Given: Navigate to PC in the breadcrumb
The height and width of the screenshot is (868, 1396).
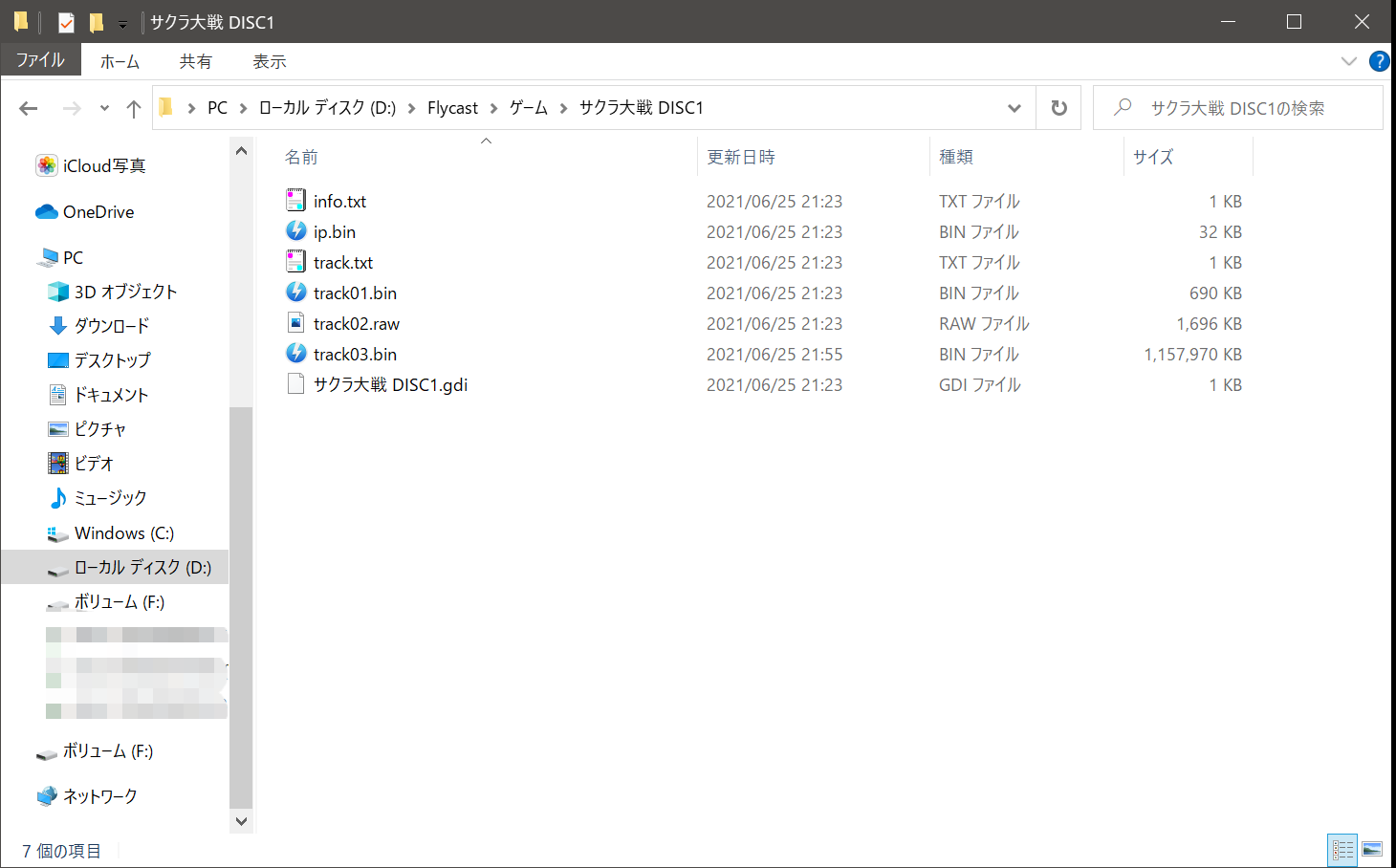Looking at the screenshot, I should (x=218, y=108).
